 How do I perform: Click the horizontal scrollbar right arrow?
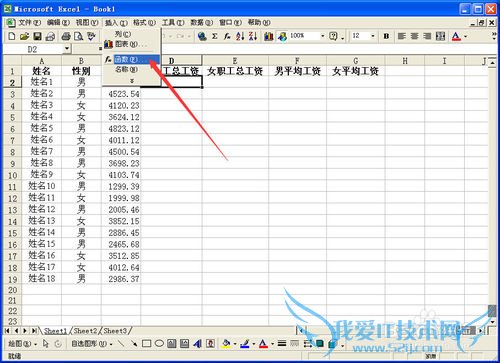[481, 331]
